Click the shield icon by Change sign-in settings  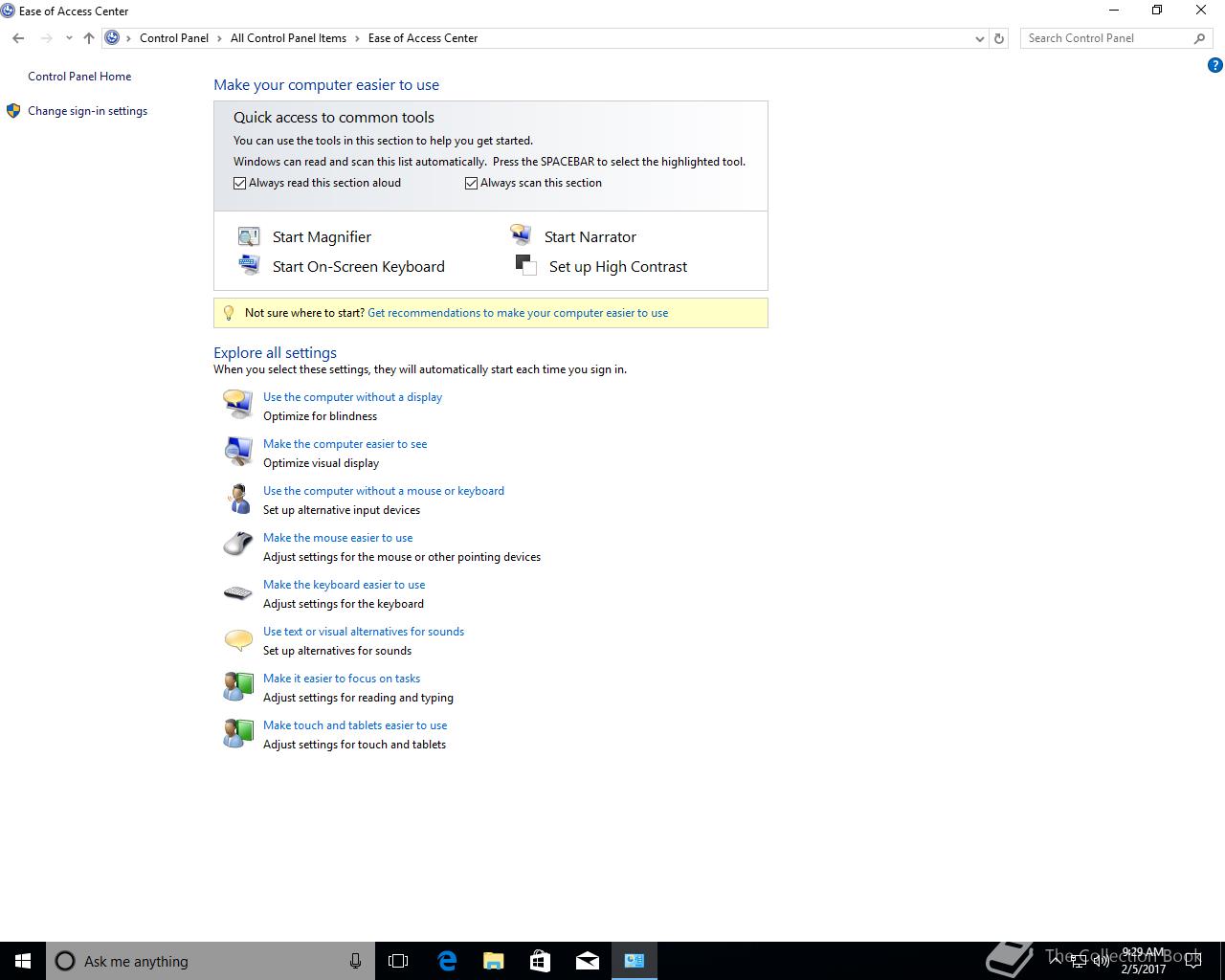click(13, 111)
